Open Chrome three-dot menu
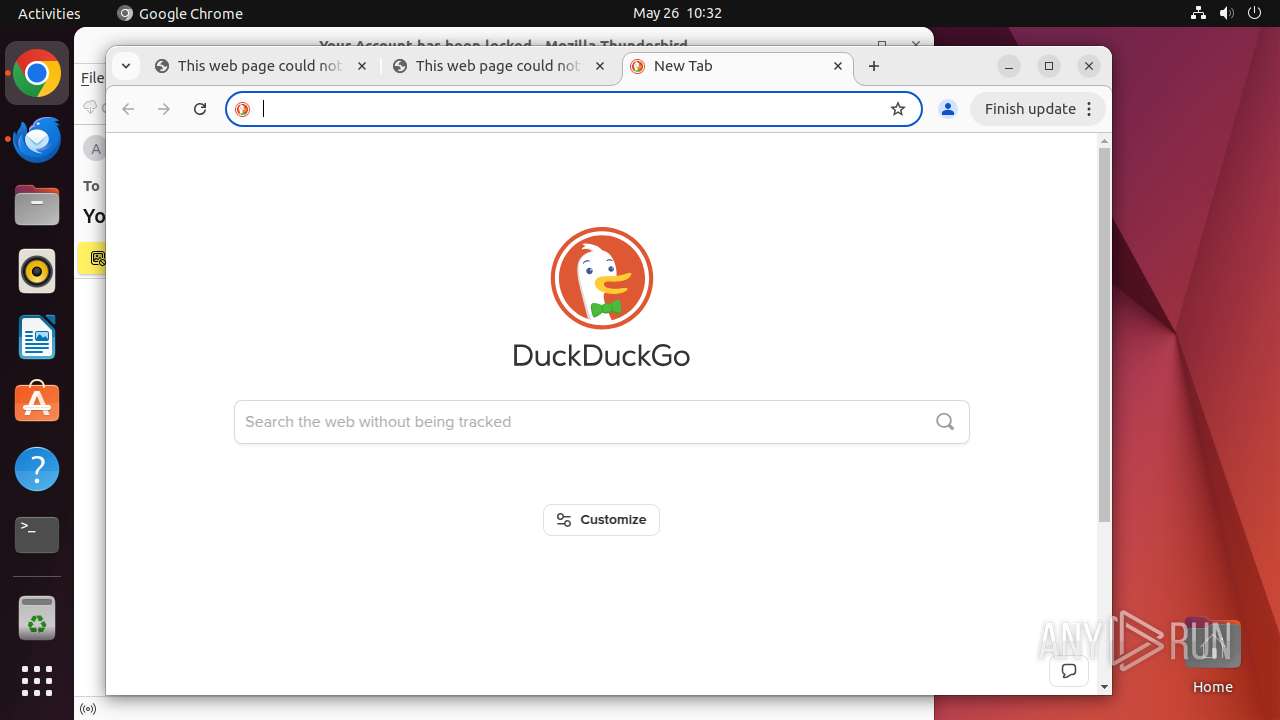1280x720 pixels. coord(1089,109)
